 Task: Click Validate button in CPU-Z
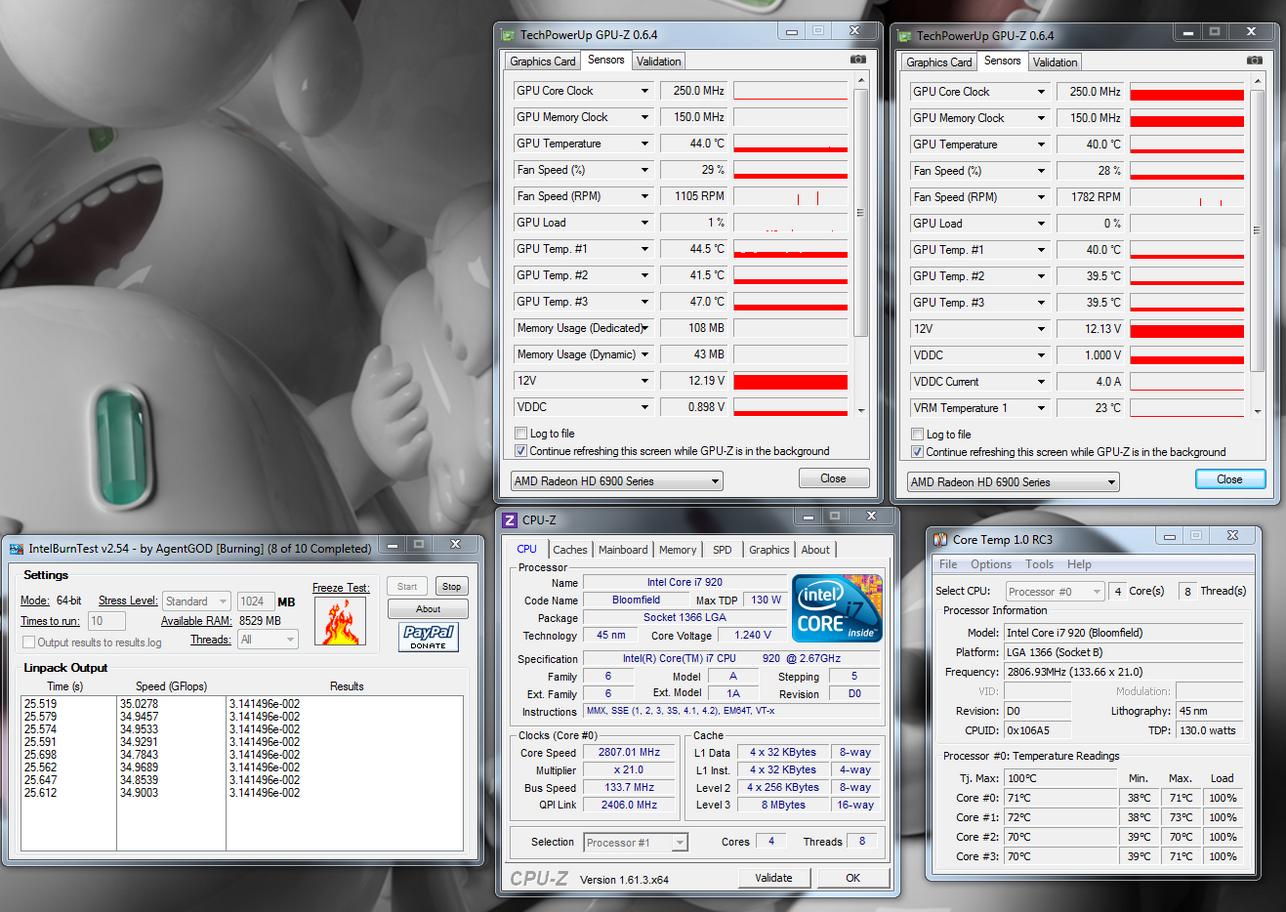tap(773, 877)
